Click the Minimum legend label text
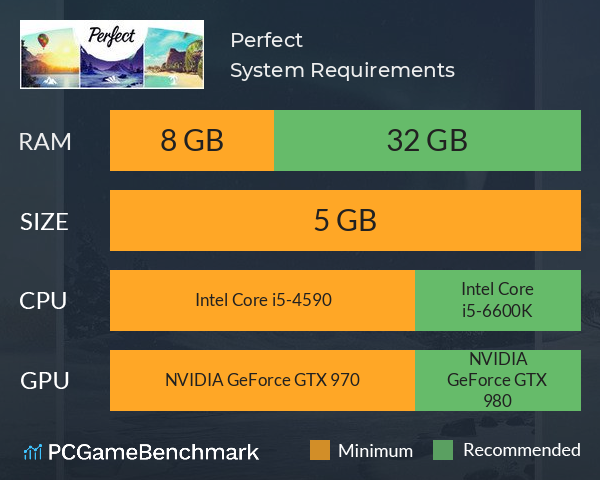The width and height of the screenshot is (600, 480). (375, 451)
